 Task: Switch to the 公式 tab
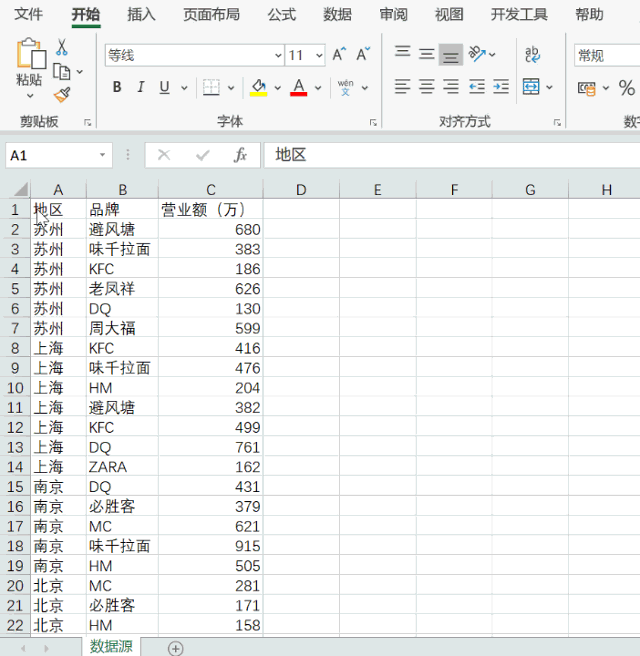point(282,14)
